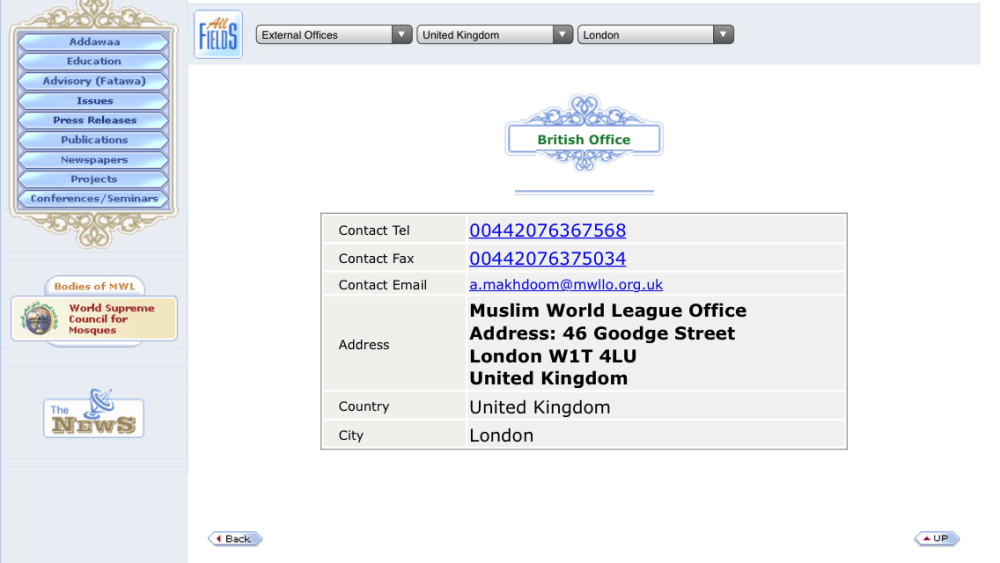Click the Back arrow button

click(235, 539)
